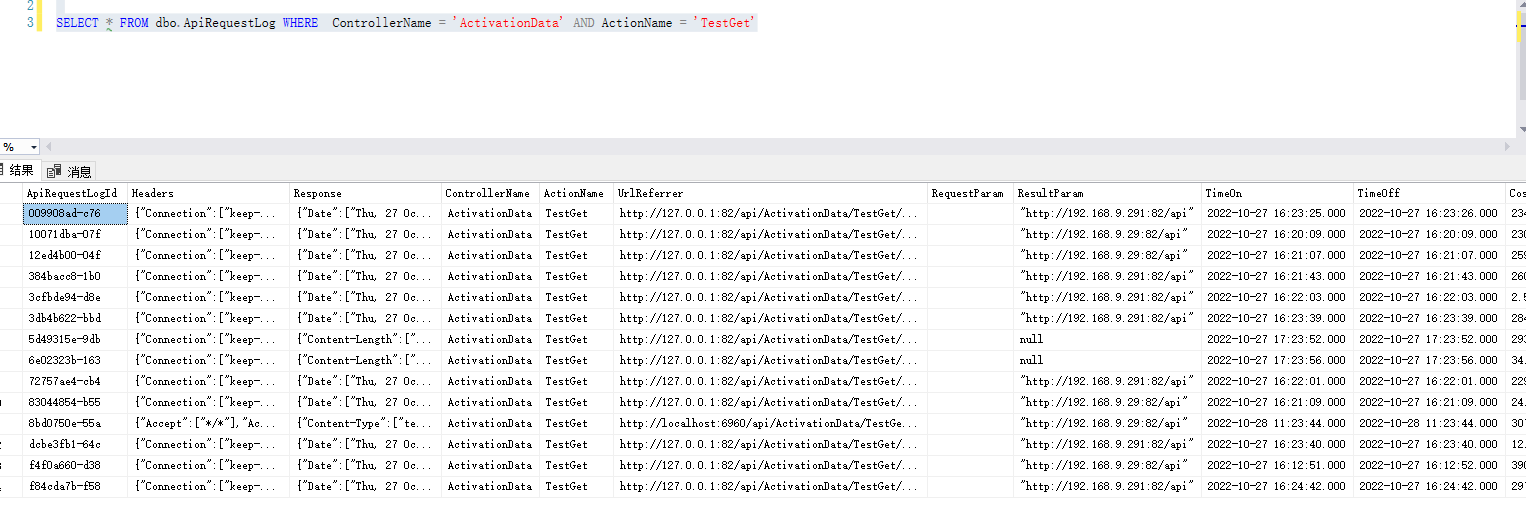Click the editor's vertical scroll down arrow
Viewport: 1526px width, 524px height.
click(x=1520, y=130)
